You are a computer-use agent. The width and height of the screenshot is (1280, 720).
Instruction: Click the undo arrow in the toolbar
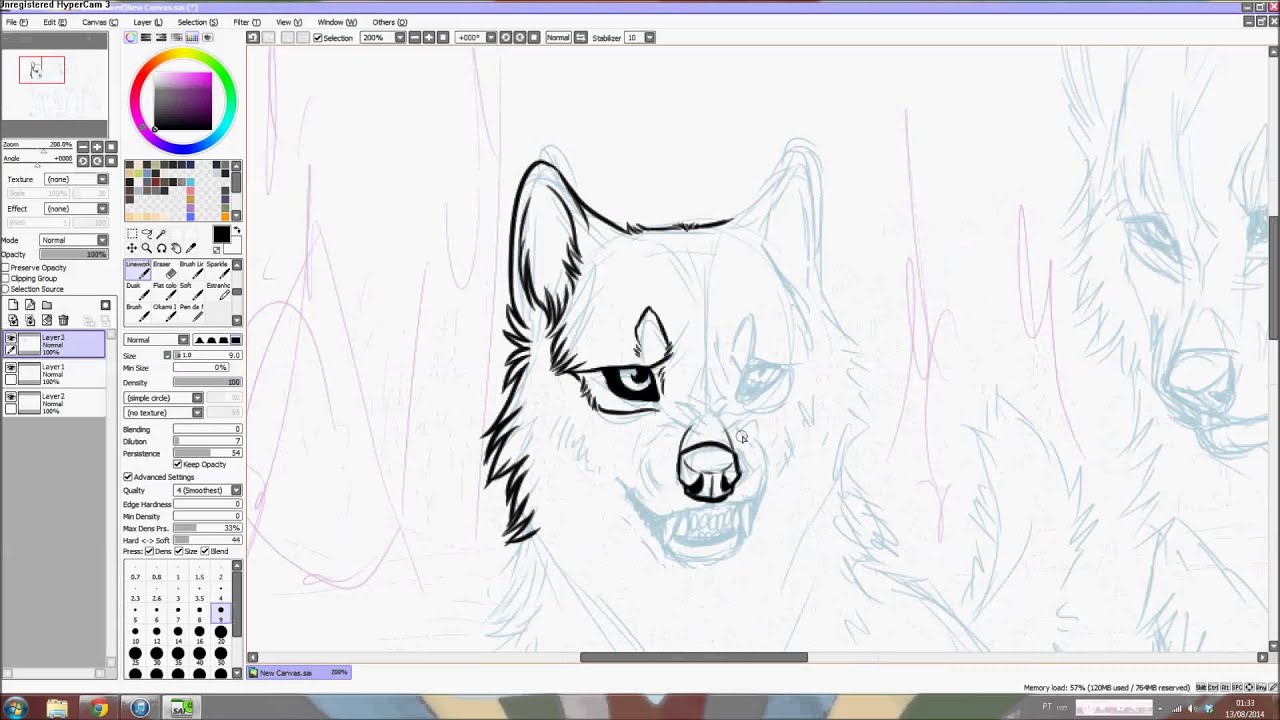(253, 38)
